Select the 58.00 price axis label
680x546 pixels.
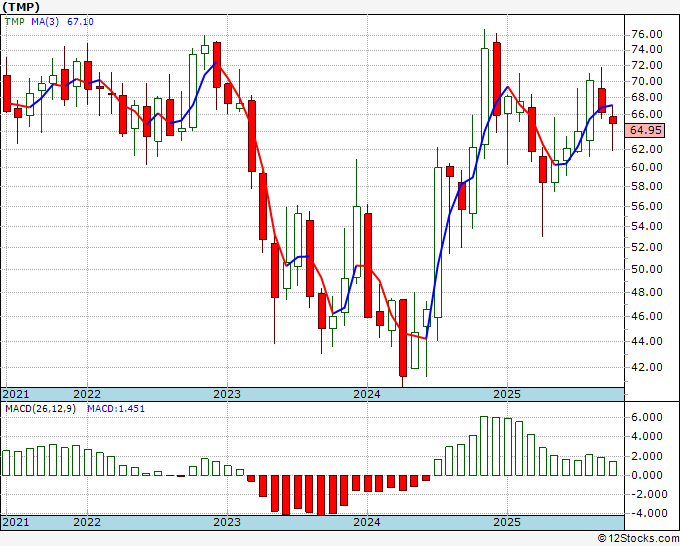click(x=647, y=186)
